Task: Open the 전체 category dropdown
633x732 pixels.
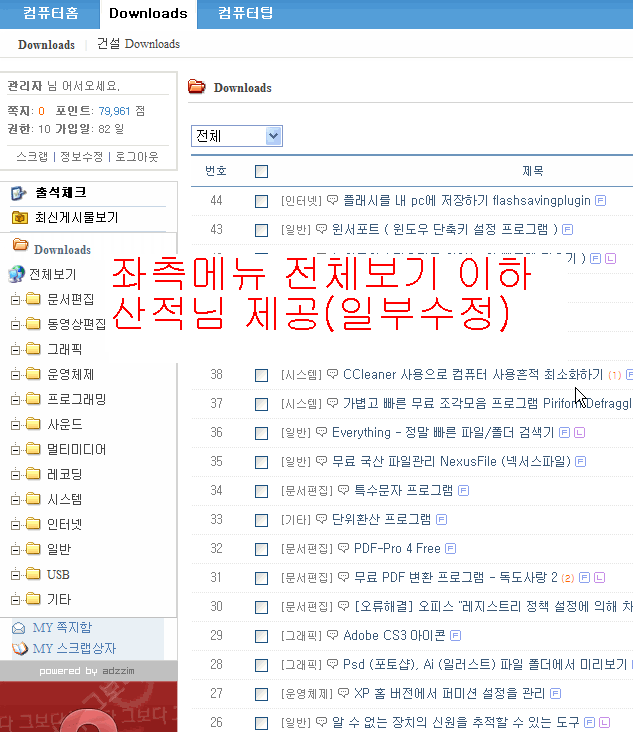Action: 237,136
